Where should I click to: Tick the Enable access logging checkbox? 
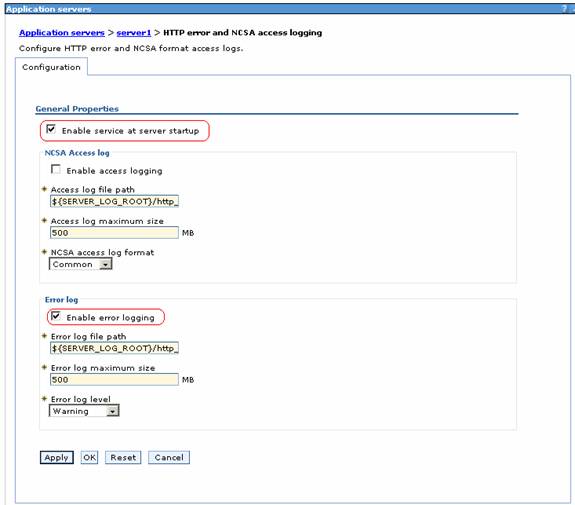tap(56, 169)
